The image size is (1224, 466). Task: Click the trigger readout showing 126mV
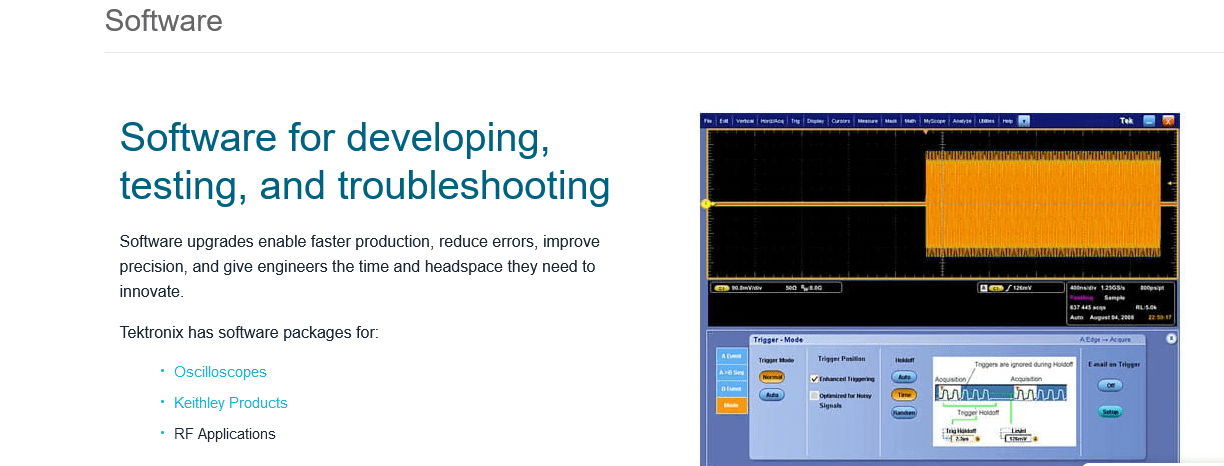pyautogui.click(x=1021, y=288)
